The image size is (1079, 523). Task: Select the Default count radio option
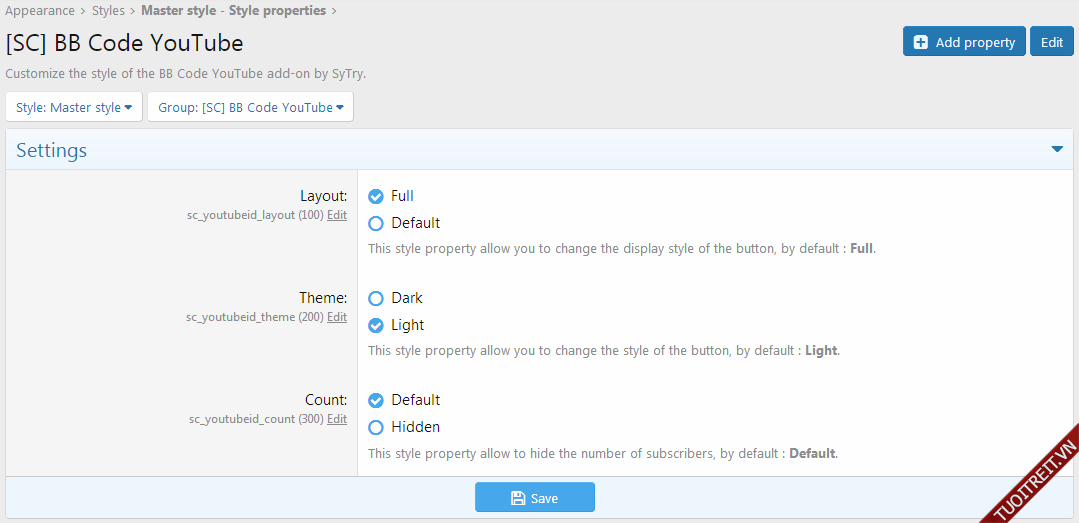(x=376, y=400)
